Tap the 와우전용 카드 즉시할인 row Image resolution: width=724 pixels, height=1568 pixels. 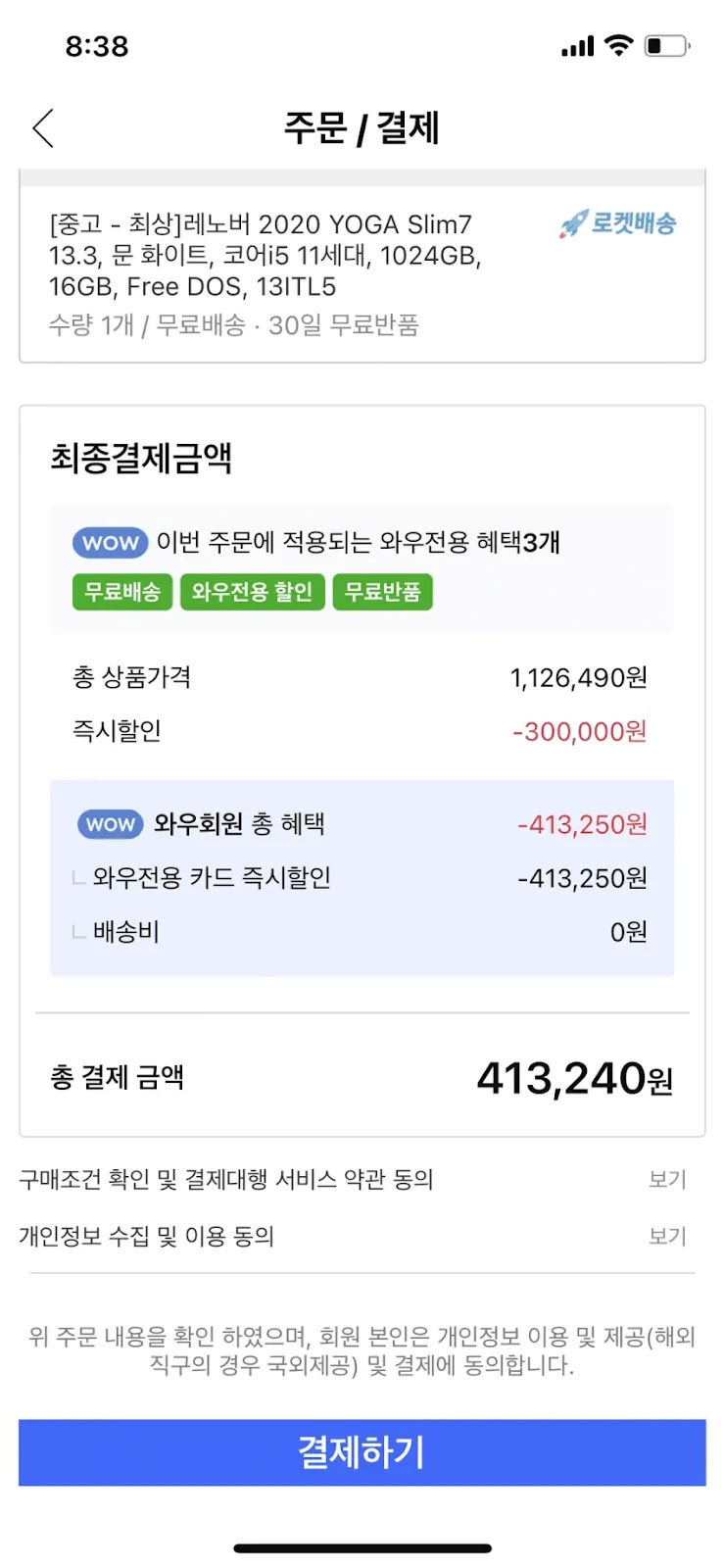coord(362,878)
